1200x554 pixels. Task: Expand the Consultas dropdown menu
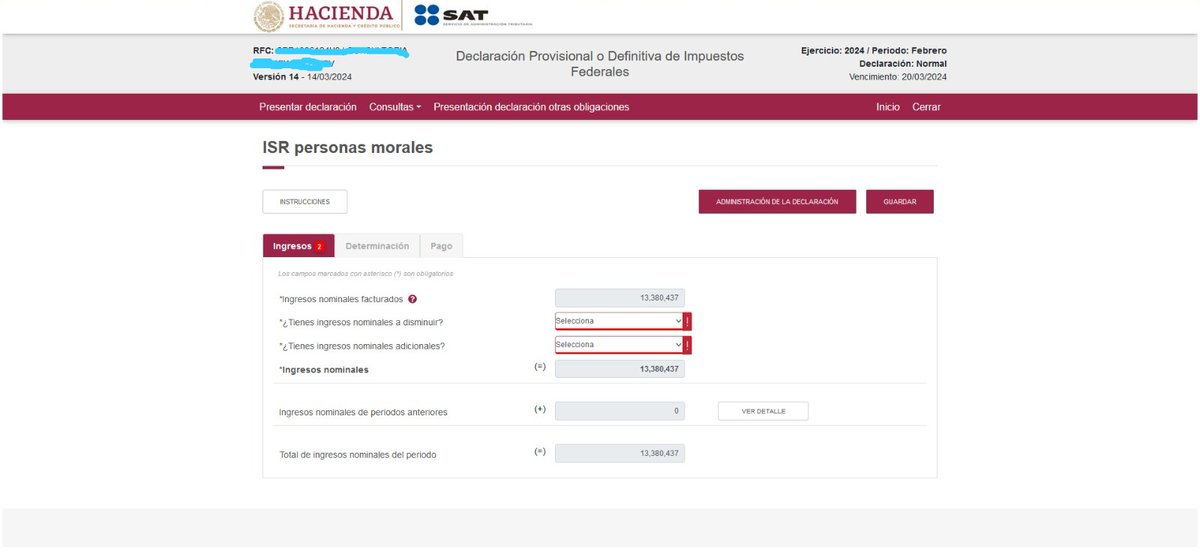pyautogui.click(x=395, y=107)
